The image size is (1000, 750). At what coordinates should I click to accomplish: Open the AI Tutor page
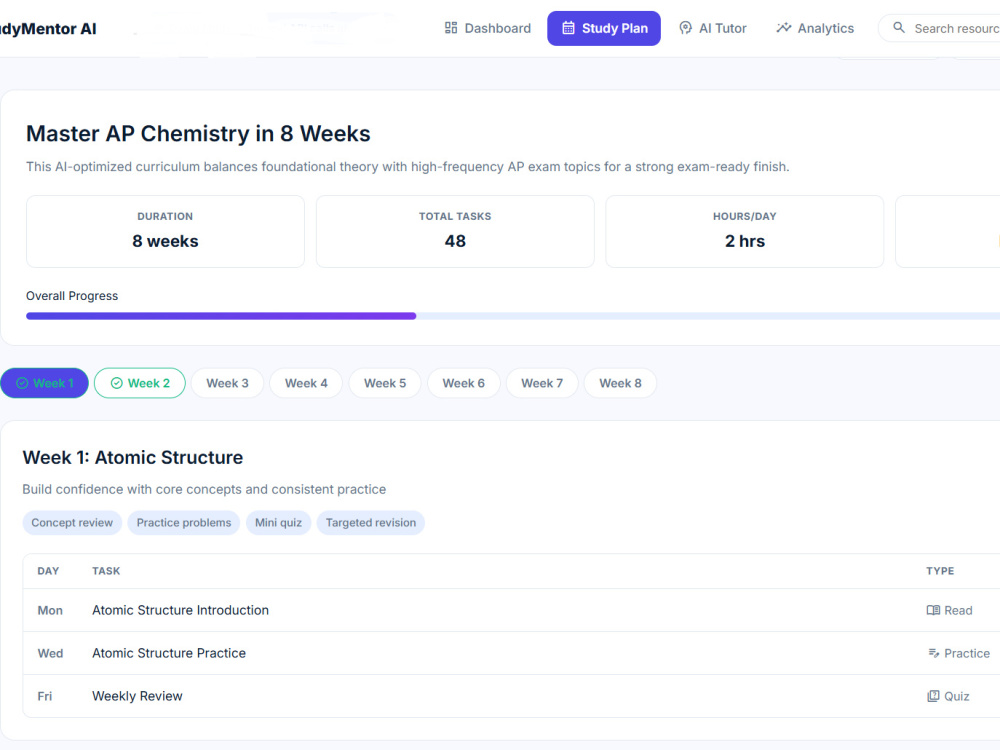click(x=713, y=28)
